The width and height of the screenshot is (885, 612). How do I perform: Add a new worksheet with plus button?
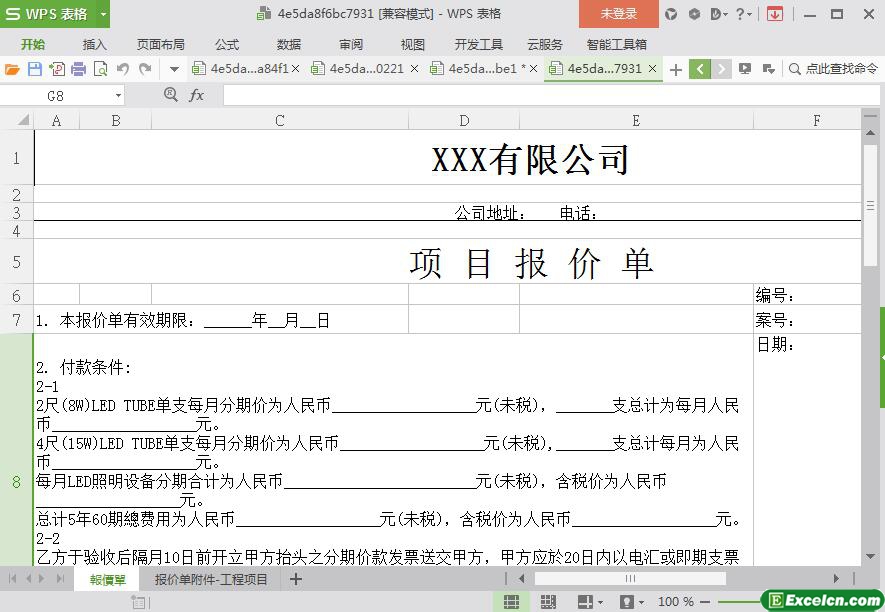tap(295, 579)
